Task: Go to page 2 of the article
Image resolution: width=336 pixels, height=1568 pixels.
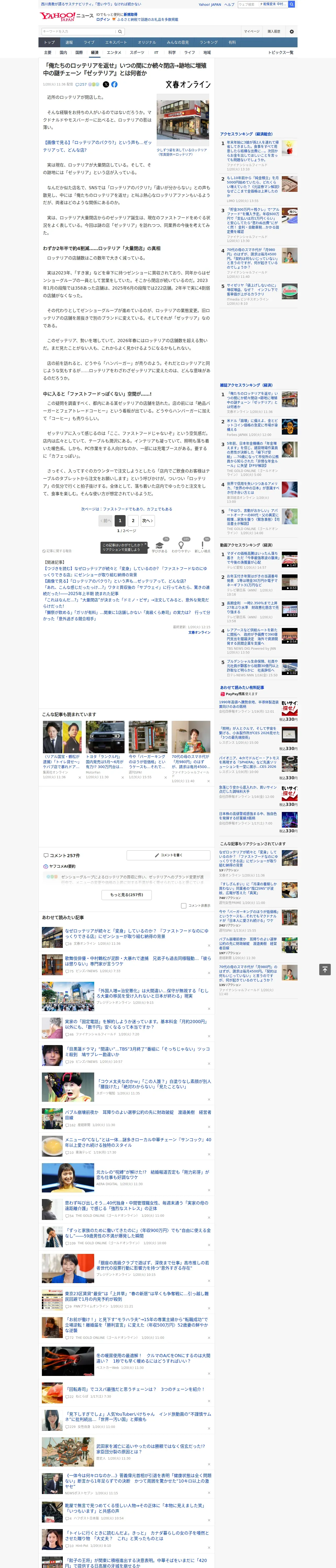Action: click(133, 521)
